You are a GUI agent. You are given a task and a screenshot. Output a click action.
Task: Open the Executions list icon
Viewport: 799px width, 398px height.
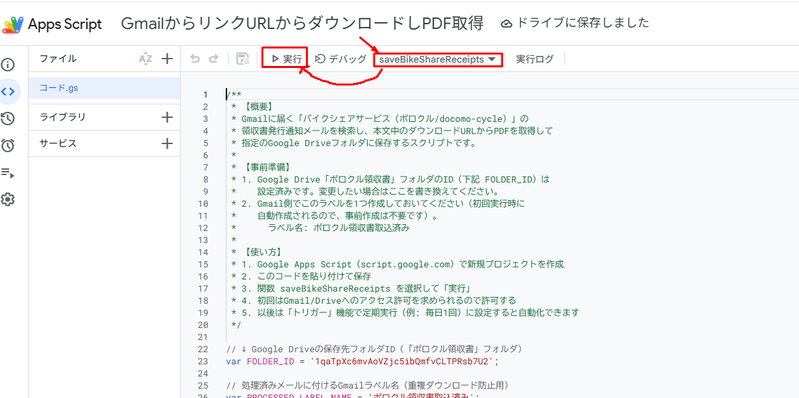tap(7, 173)
